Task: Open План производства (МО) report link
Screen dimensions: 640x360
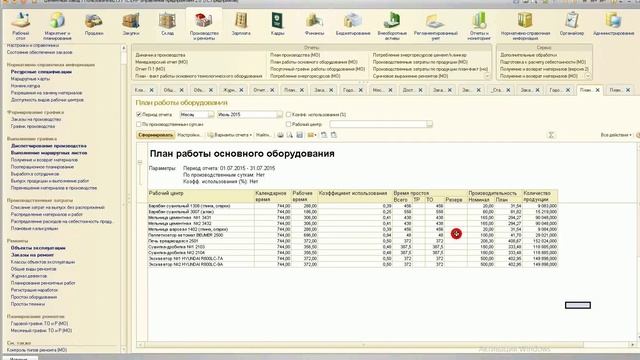Action: point(295,55)
